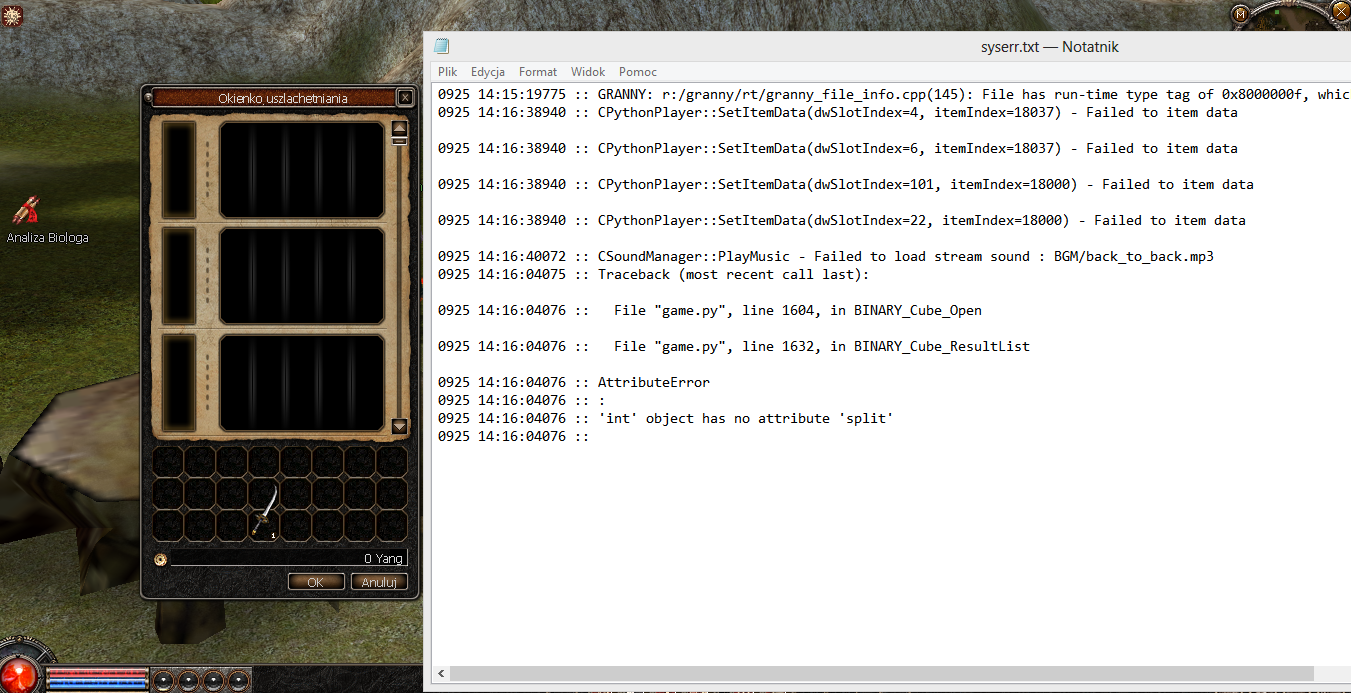
Task: Open the Plik menu
Action: click(447, 72)
